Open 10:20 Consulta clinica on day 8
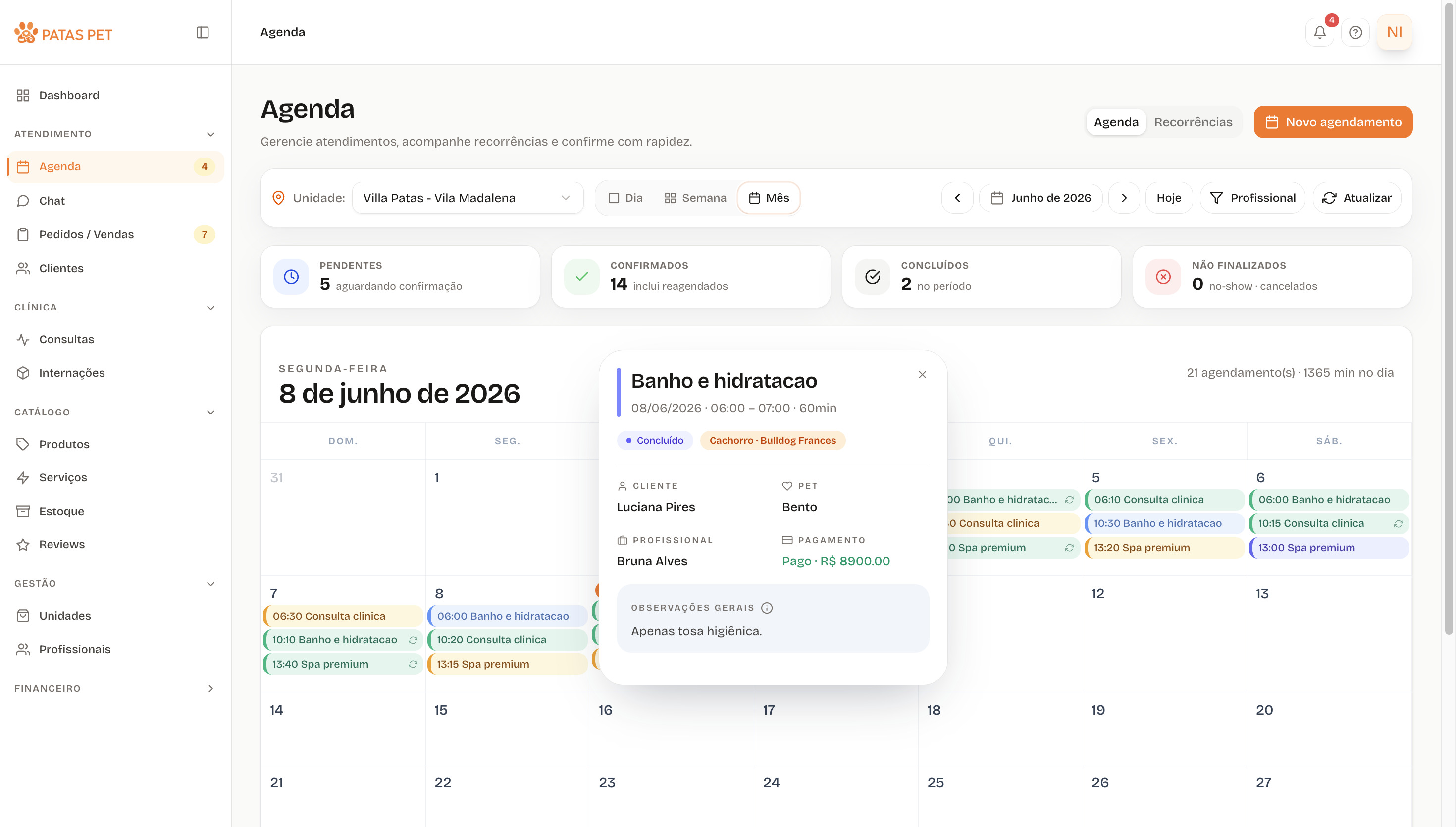 507,639
